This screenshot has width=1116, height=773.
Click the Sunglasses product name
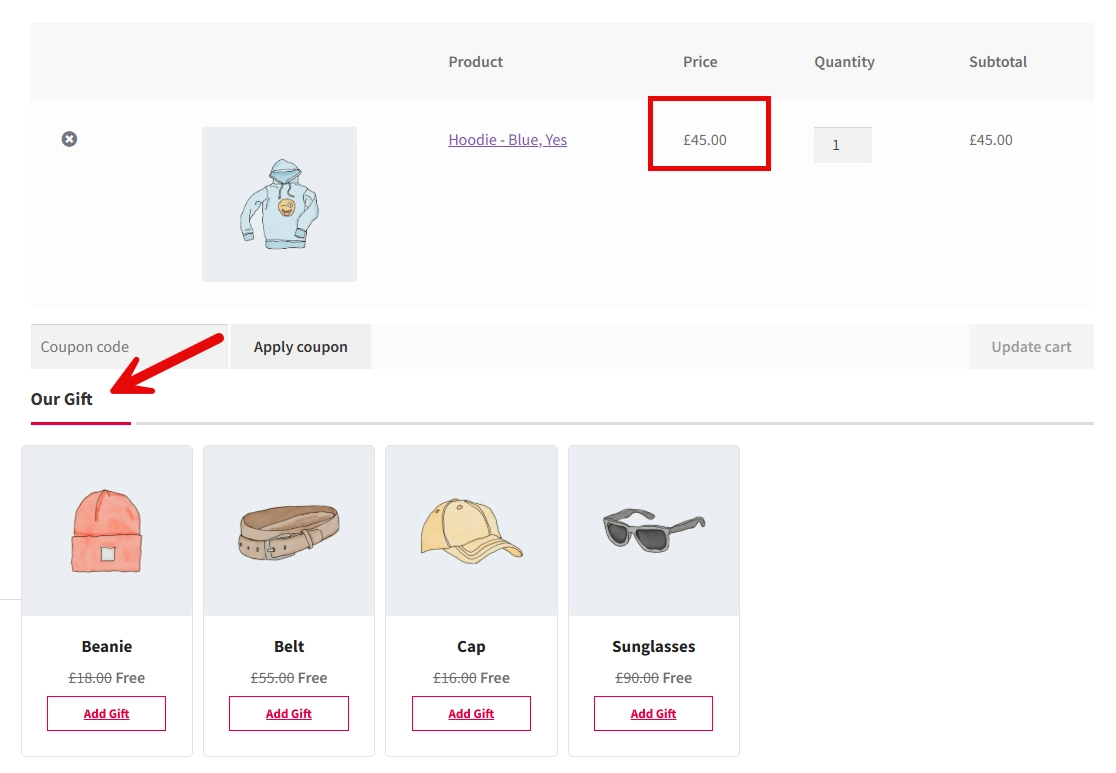(x=653, y=646)
